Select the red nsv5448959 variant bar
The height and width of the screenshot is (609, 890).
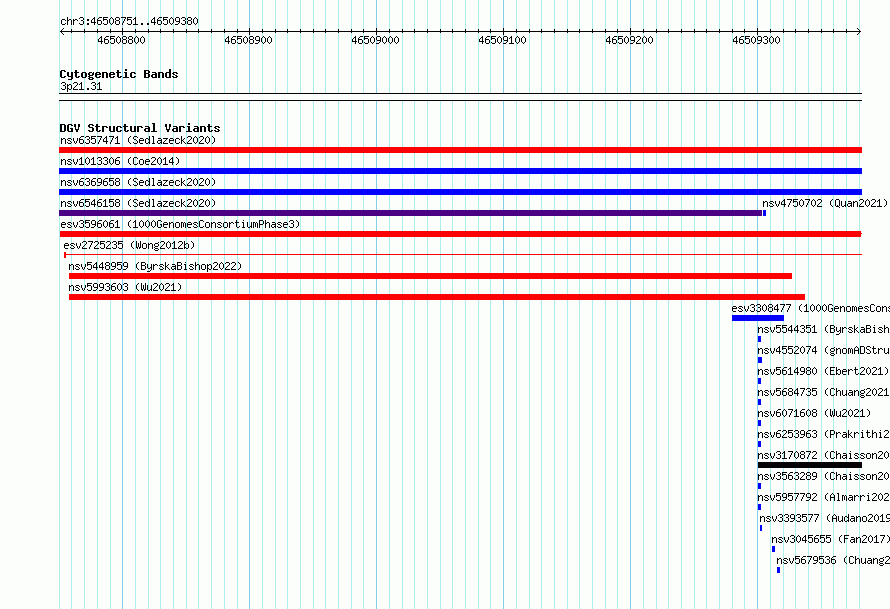tap(430, 276)
